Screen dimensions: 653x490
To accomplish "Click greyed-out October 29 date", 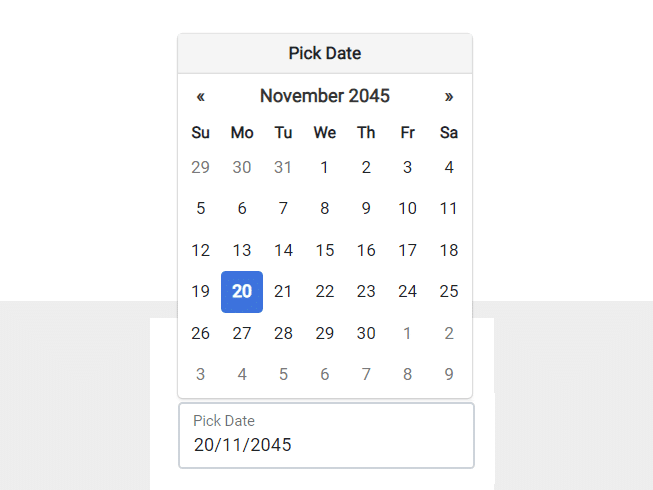I will click(x=201, y=167).
